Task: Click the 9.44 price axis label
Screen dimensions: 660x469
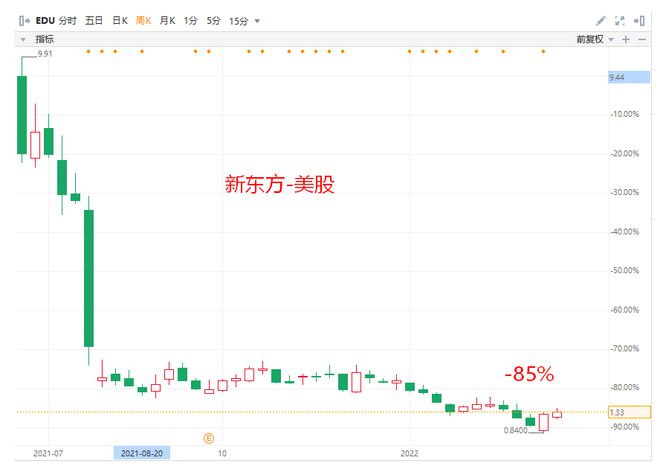Action: click(629, 77)
